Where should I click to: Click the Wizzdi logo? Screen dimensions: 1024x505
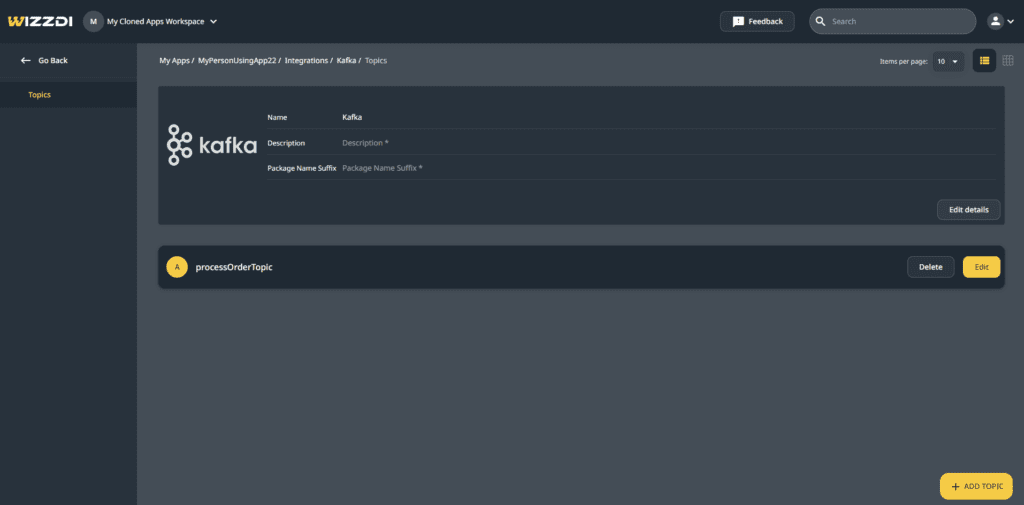40,21
